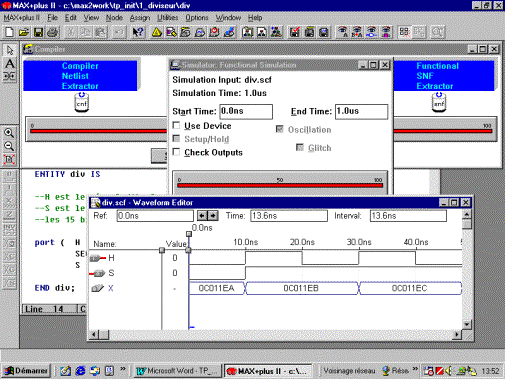The image size is (505, 379).
Task: Enable the Use Device checkbox
Action: click(x=177, y=125)
